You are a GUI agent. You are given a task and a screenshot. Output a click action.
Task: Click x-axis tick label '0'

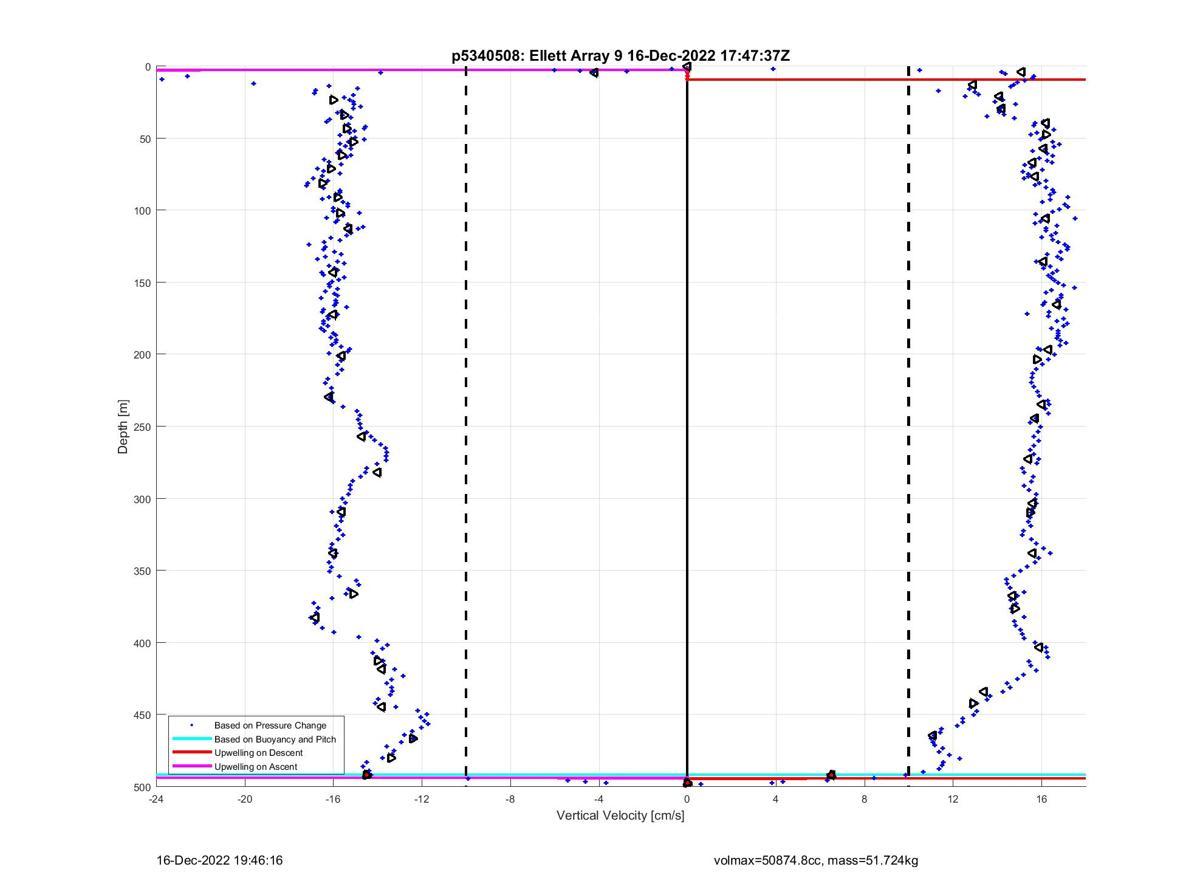click(687, 799)
